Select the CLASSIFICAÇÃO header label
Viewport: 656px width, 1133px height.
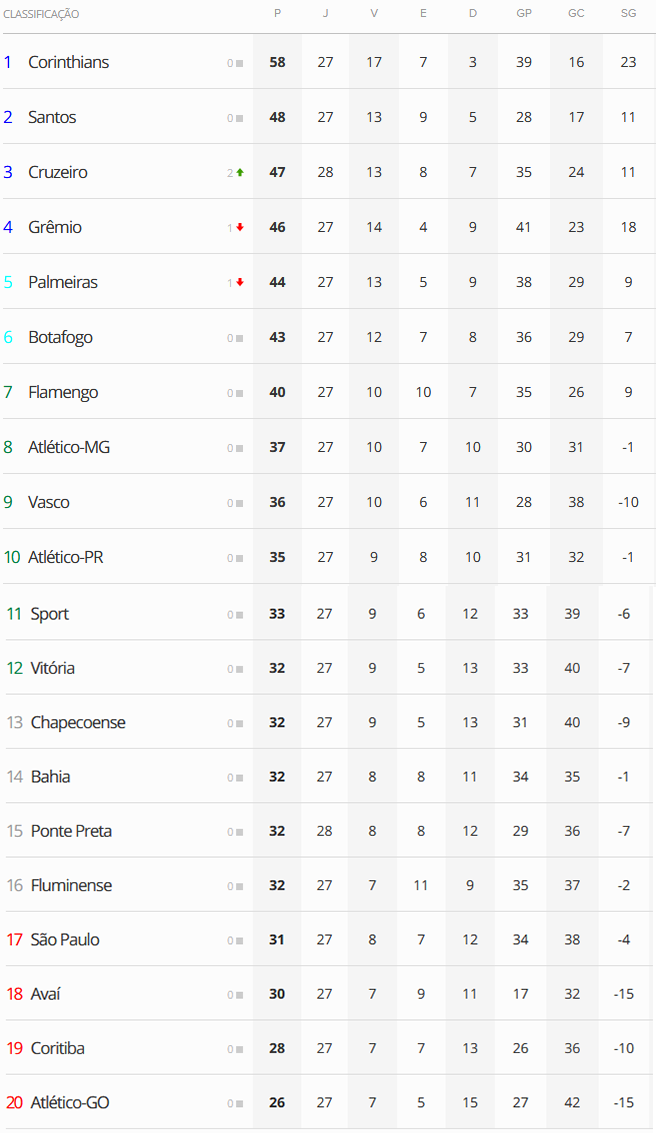(41, 14)
